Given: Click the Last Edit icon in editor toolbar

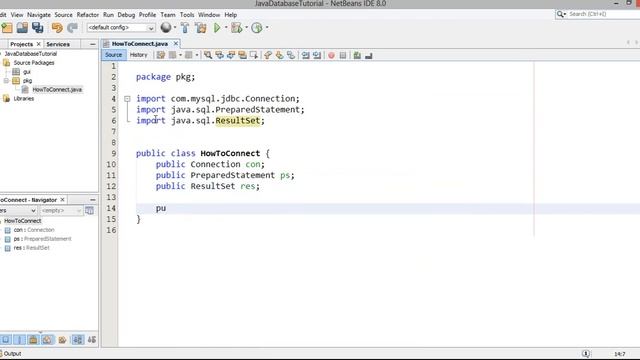Looking at the screenshot, I should tap(161, 55).
